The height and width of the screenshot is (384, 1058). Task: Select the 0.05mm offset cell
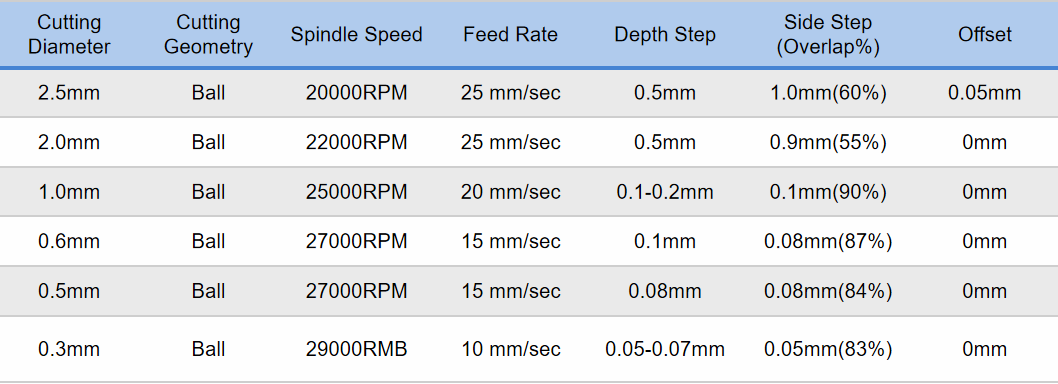[984, 93]
